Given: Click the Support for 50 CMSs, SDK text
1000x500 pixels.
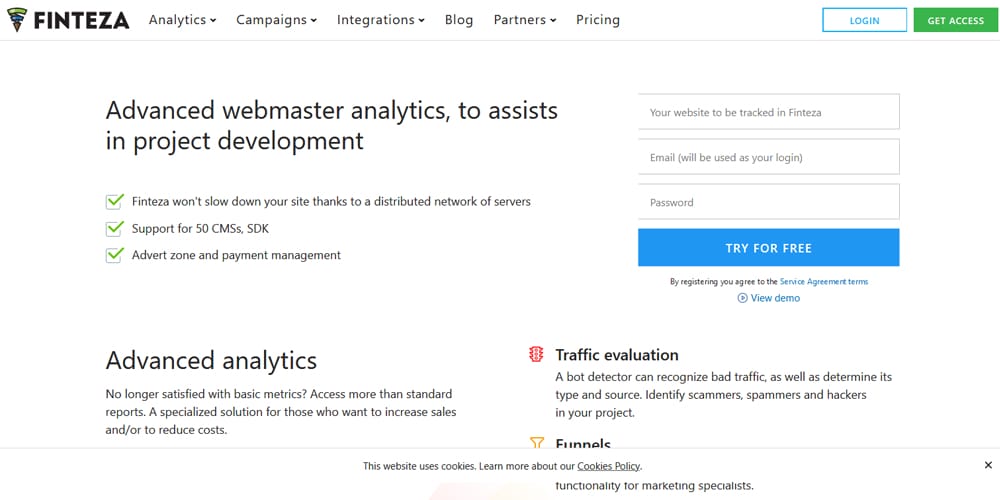Looking at the screenshot, I should click(x=200, y=228).
